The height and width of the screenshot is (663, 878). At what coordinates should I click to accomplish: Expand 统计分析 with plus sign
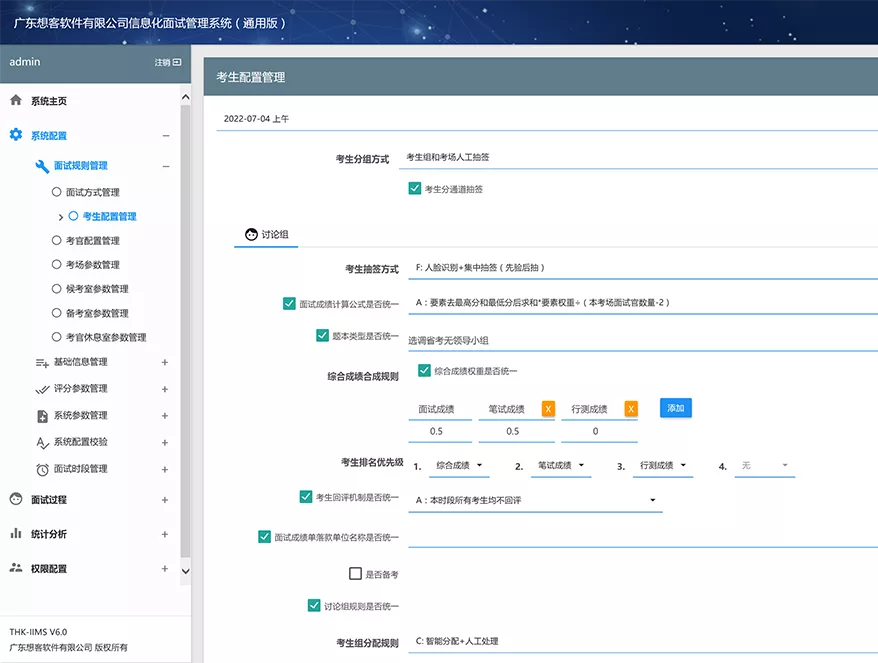[165, 534]
